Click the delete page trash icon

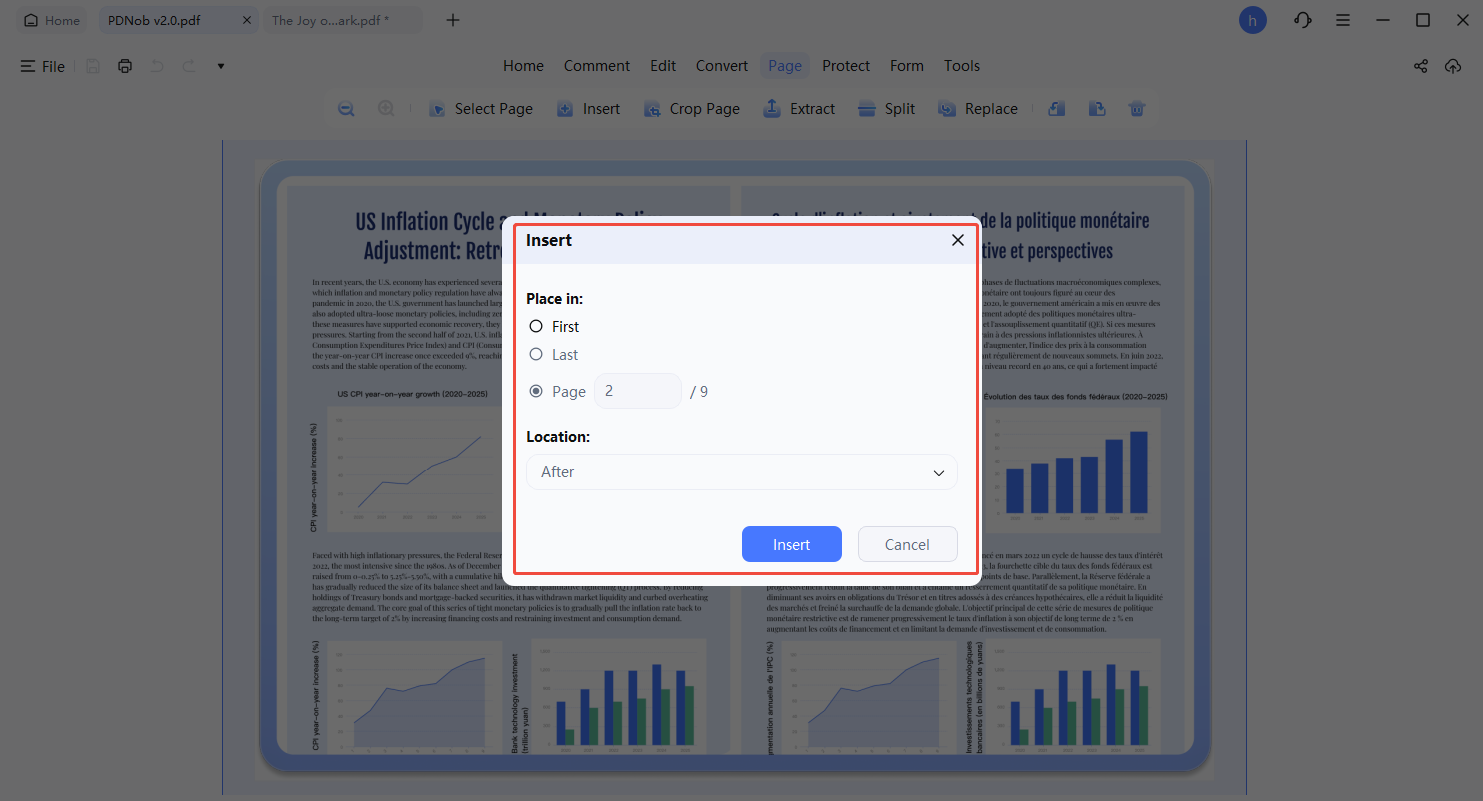click(1136, 109)
